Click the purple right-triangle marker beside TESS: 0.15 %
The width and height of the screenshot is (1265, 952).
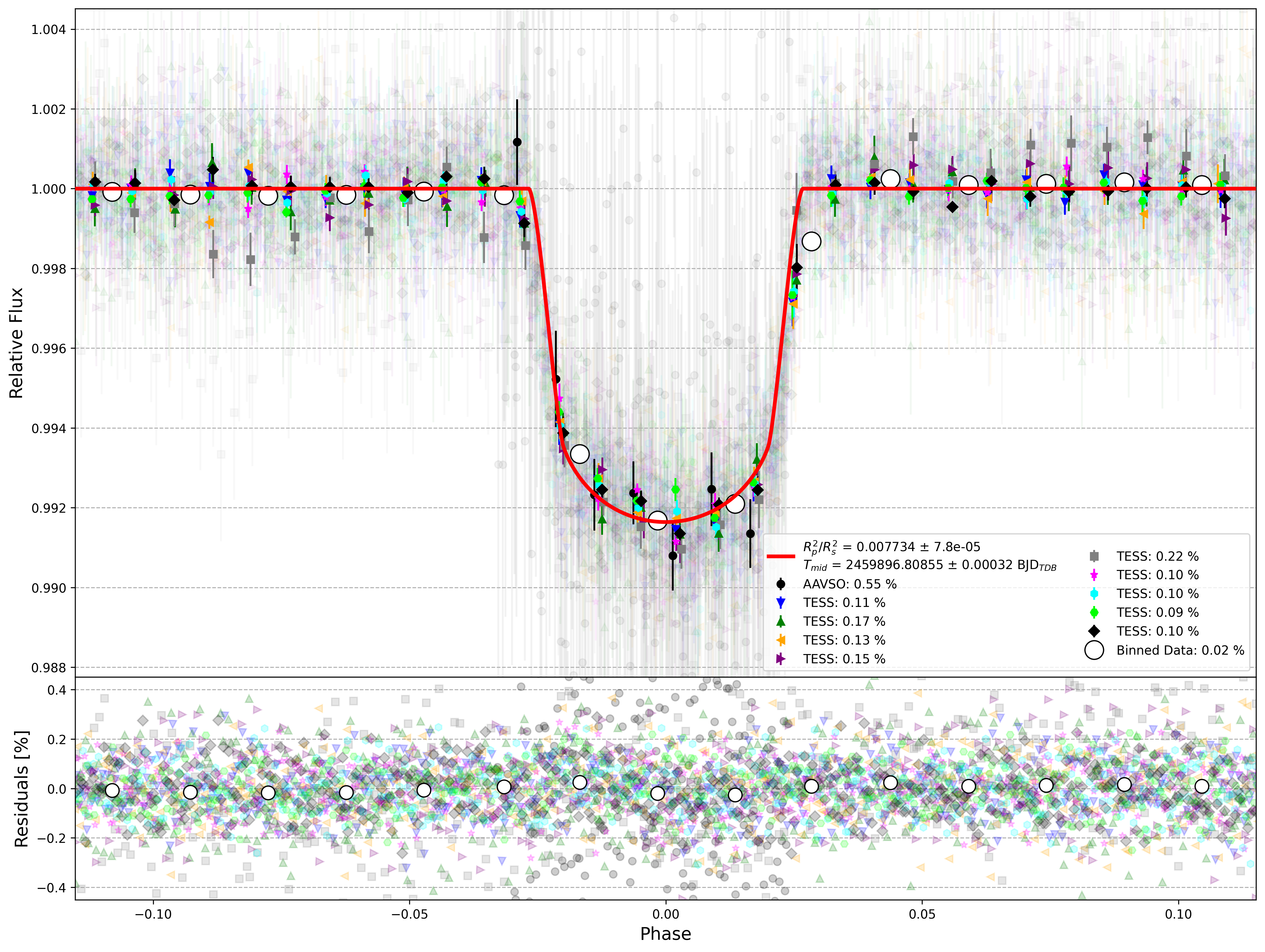781,659
